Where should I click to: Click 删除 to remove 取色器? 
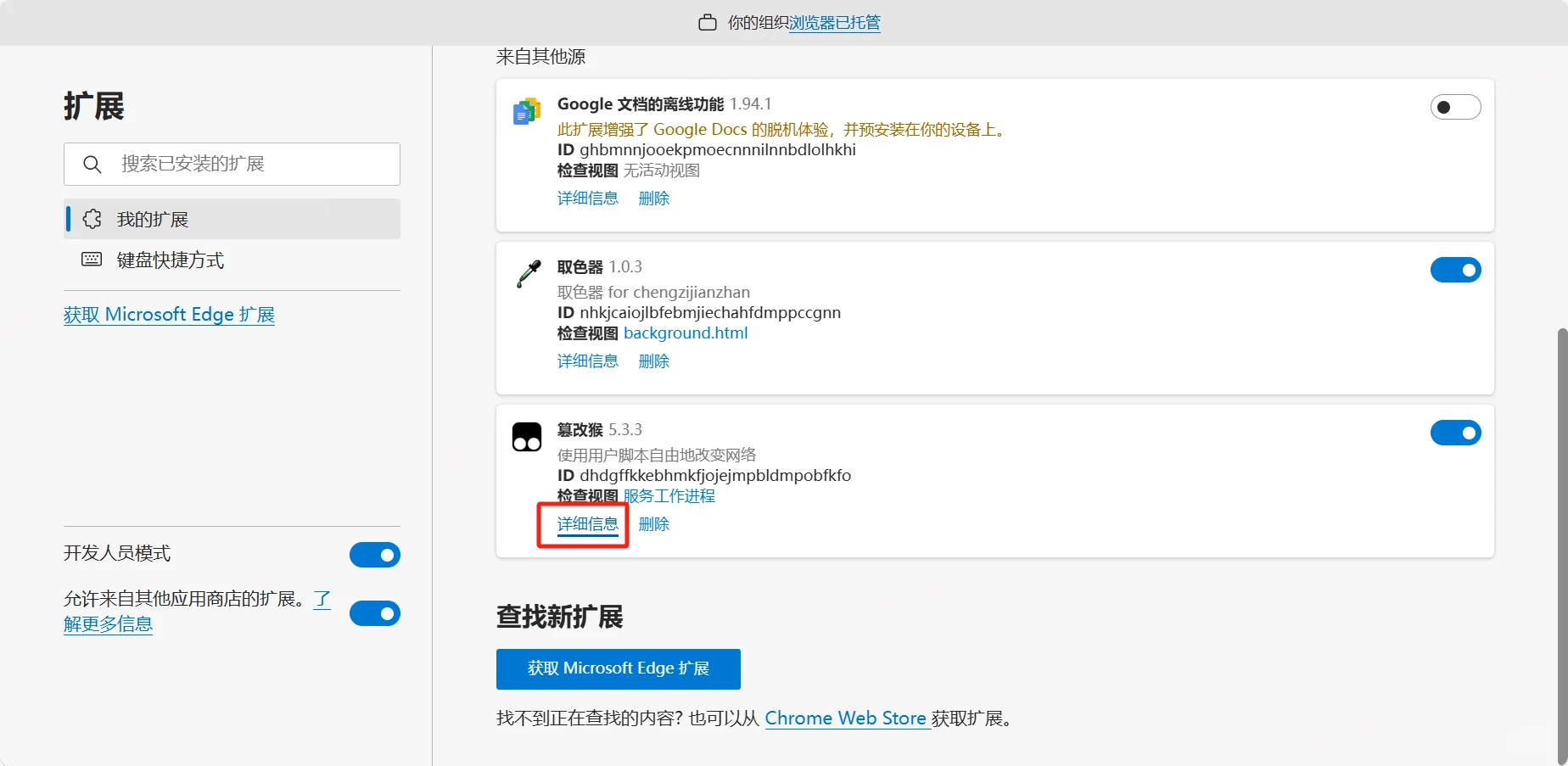tap(653, 361)
